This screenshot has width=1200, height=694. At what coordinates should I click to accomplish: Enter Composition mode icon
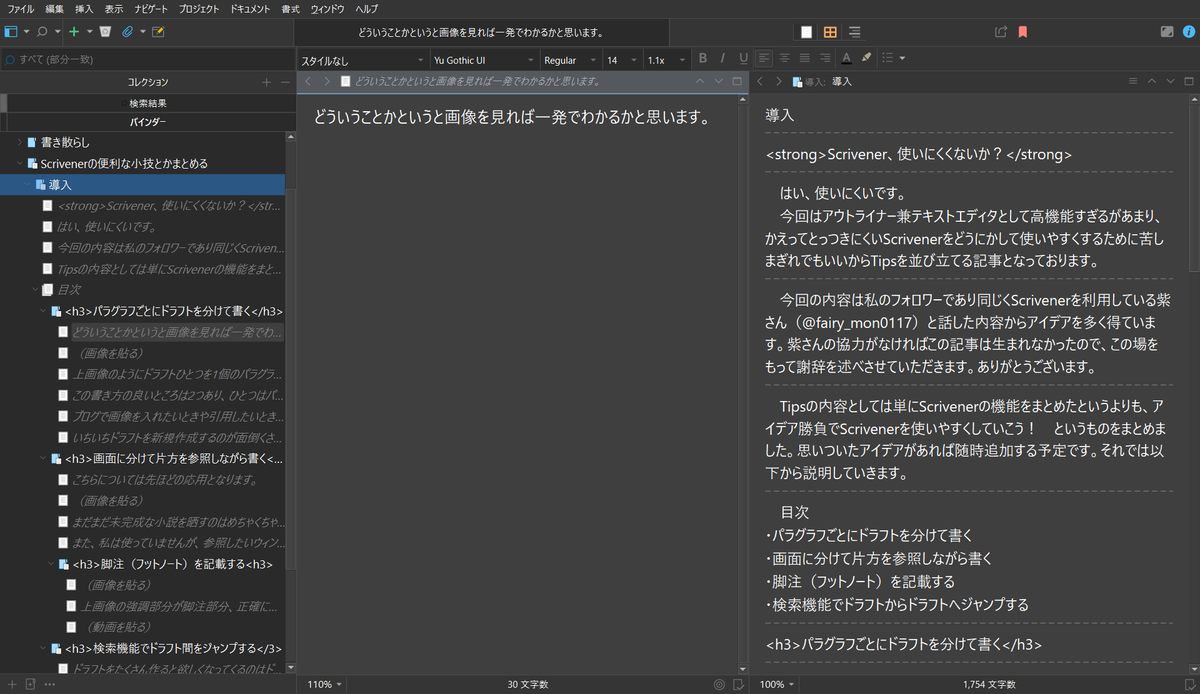[x=1165, y=32]
